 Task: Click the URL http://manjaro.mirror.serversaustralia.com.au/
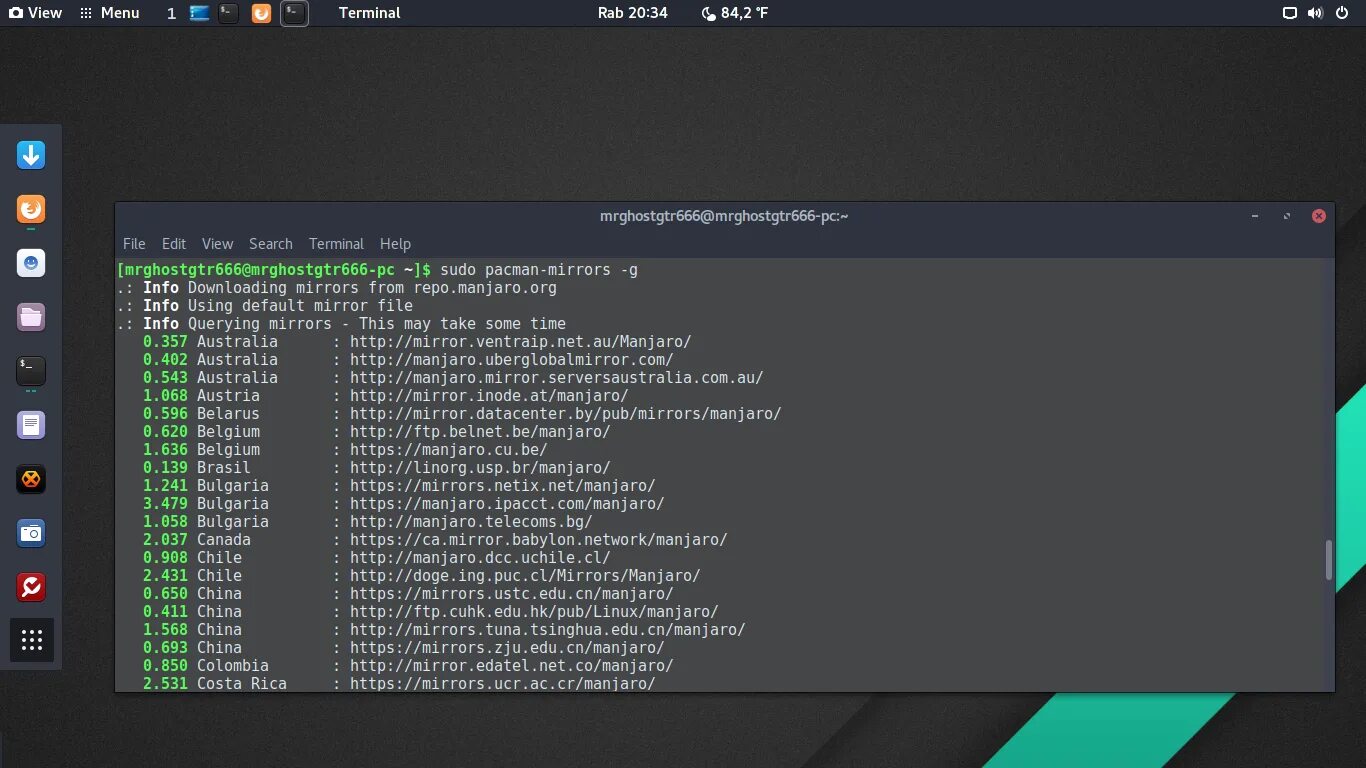point(556,378)
